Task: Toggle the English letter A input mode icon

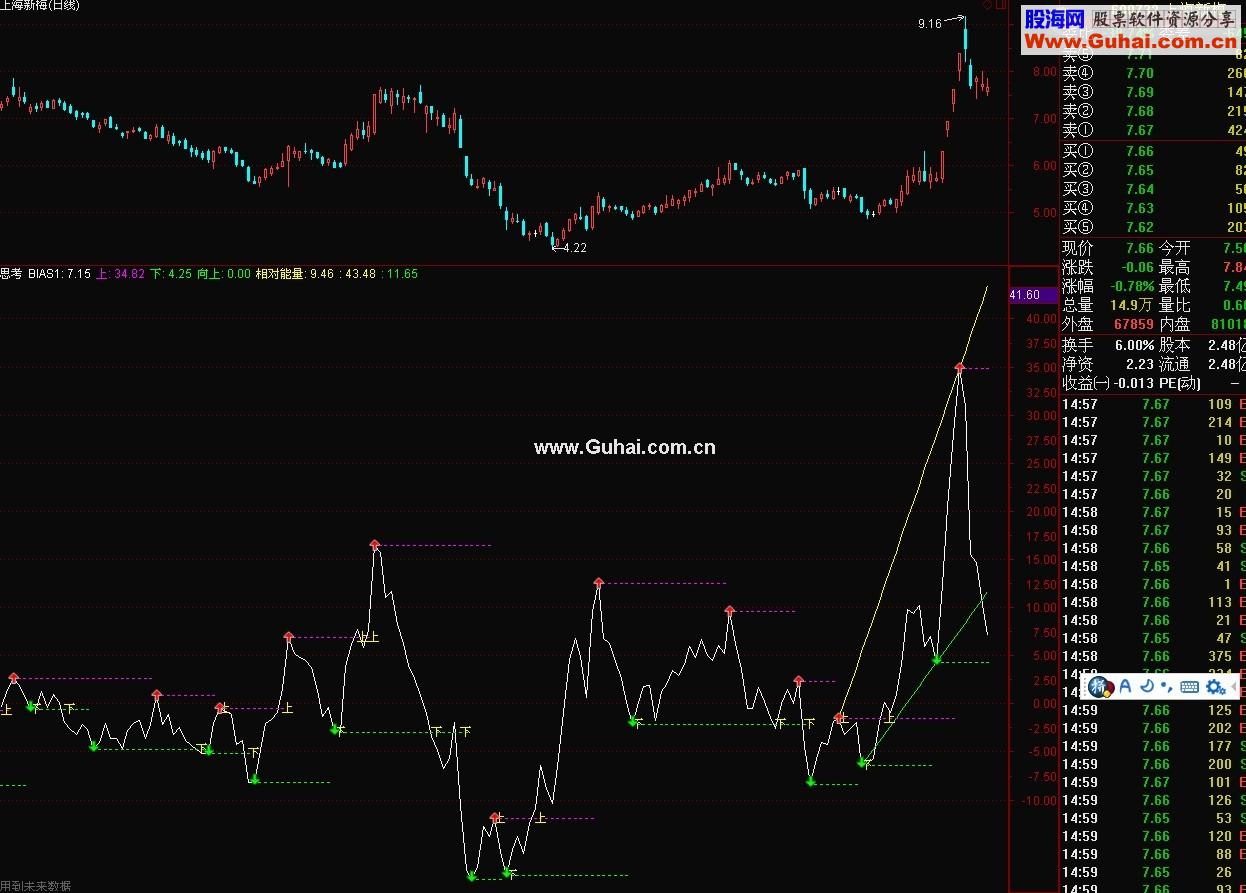Action: click(x=1125, y=686)
